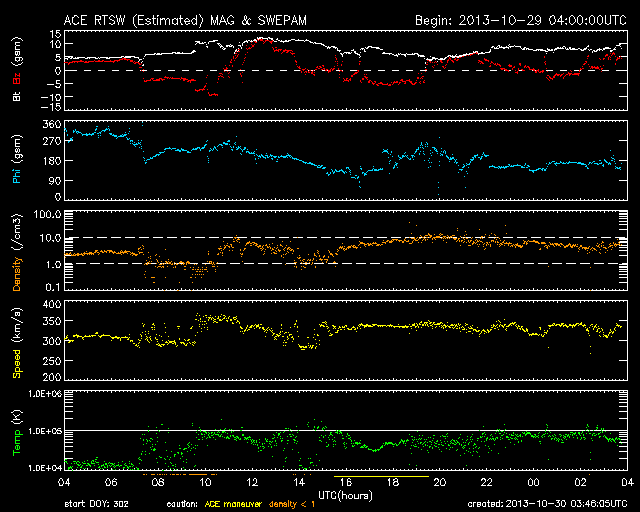Click the orange 'Density' axis label
The height and width of the screenshot is (512, 640).
point(17,274)
